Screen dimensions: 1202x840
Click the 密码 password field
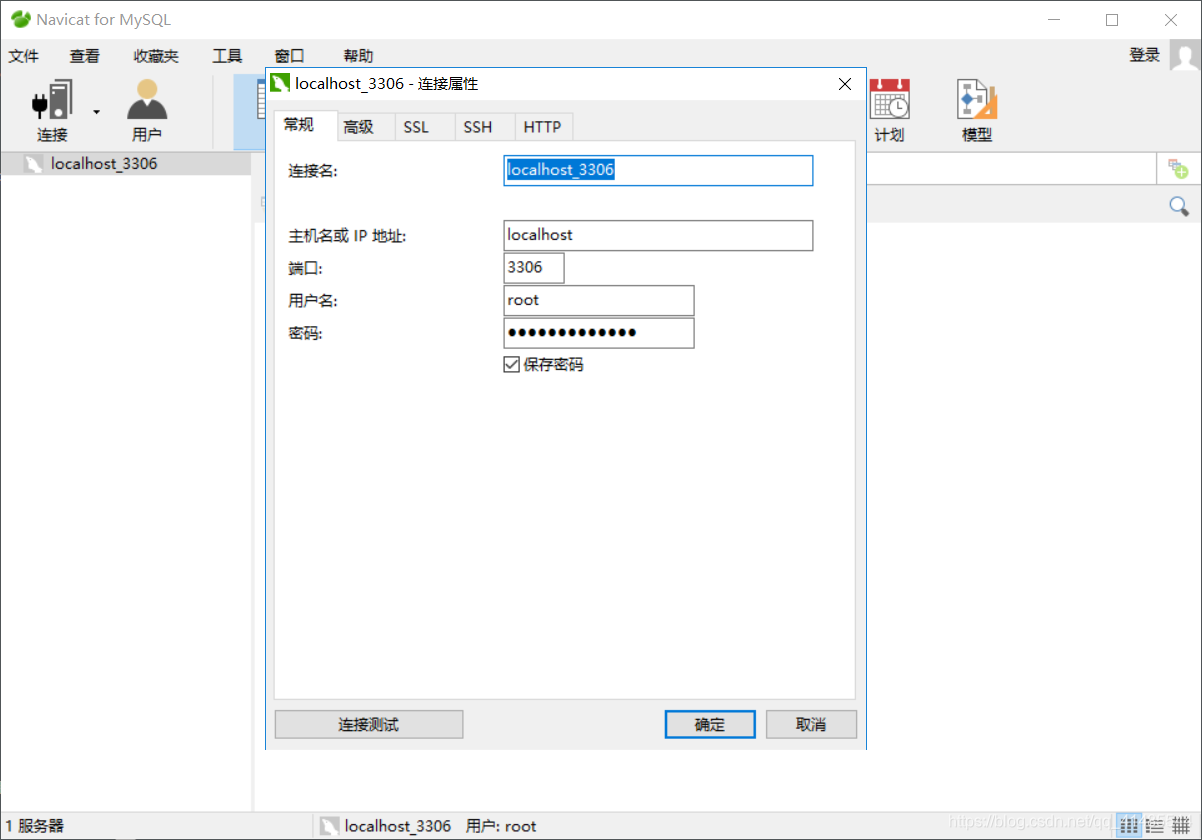coord(598,333)
